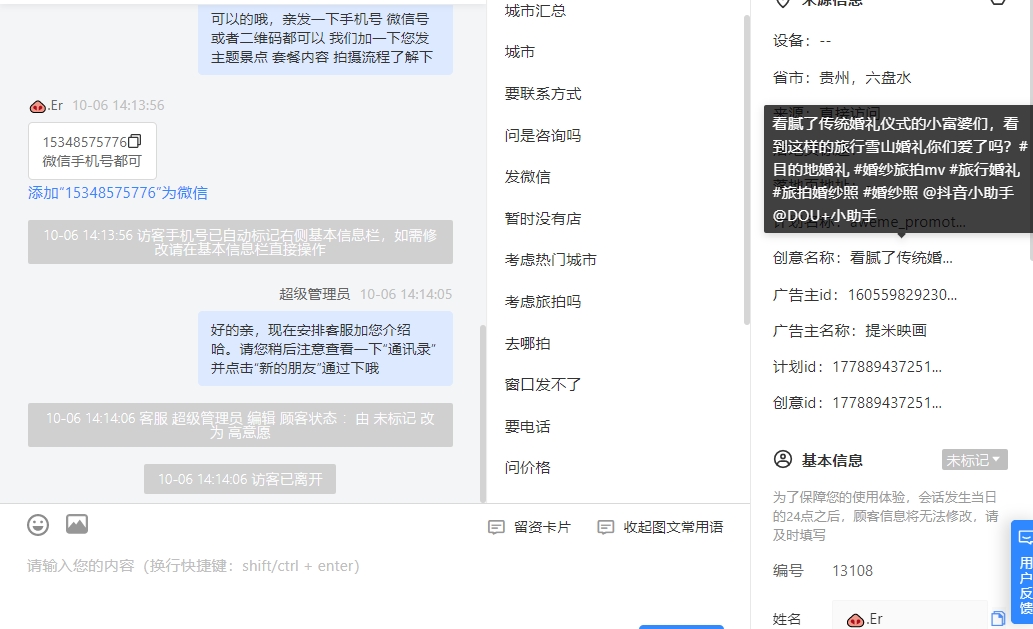Image resolution: width=1033 pixels, height=629 pixels.
Task: Choose the 窗口发不了 quick phrase
Action: [x=543, y=385]
